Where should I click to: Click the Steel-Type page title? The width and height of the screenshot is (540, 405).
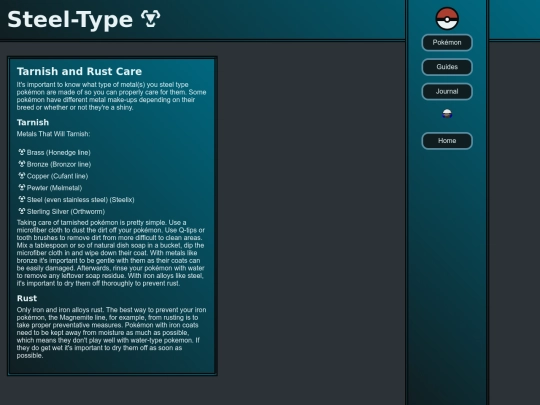pyautogui.click(x=70, y=20)
